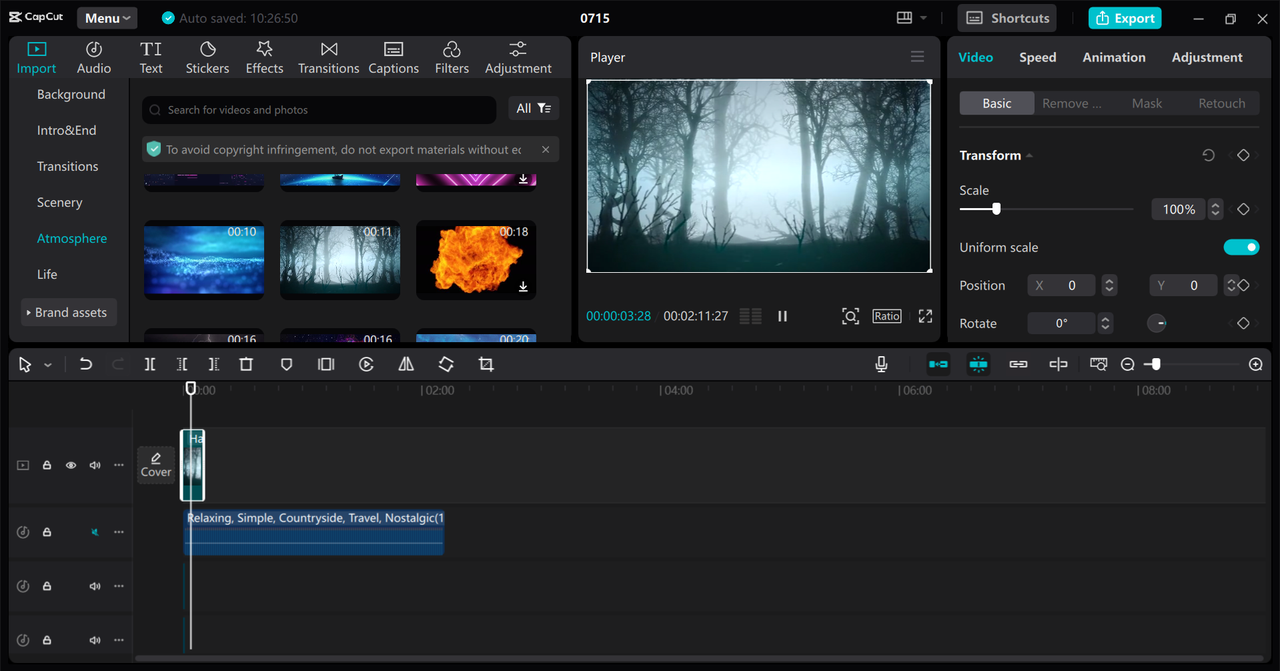
Task: Toggle auto snapping in timeline
Action: tap(978, 365)
